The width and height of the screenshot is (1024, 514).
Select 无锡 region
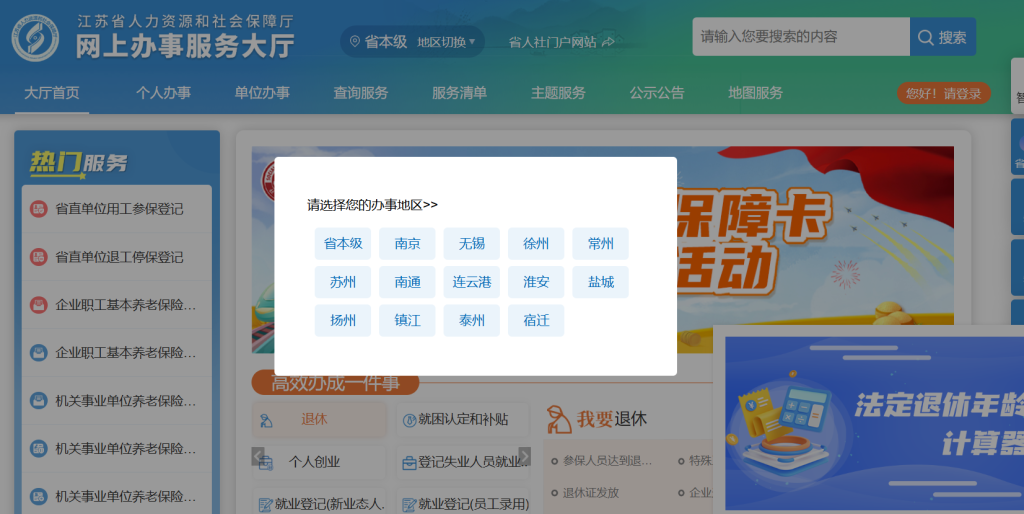click(472, 244)
